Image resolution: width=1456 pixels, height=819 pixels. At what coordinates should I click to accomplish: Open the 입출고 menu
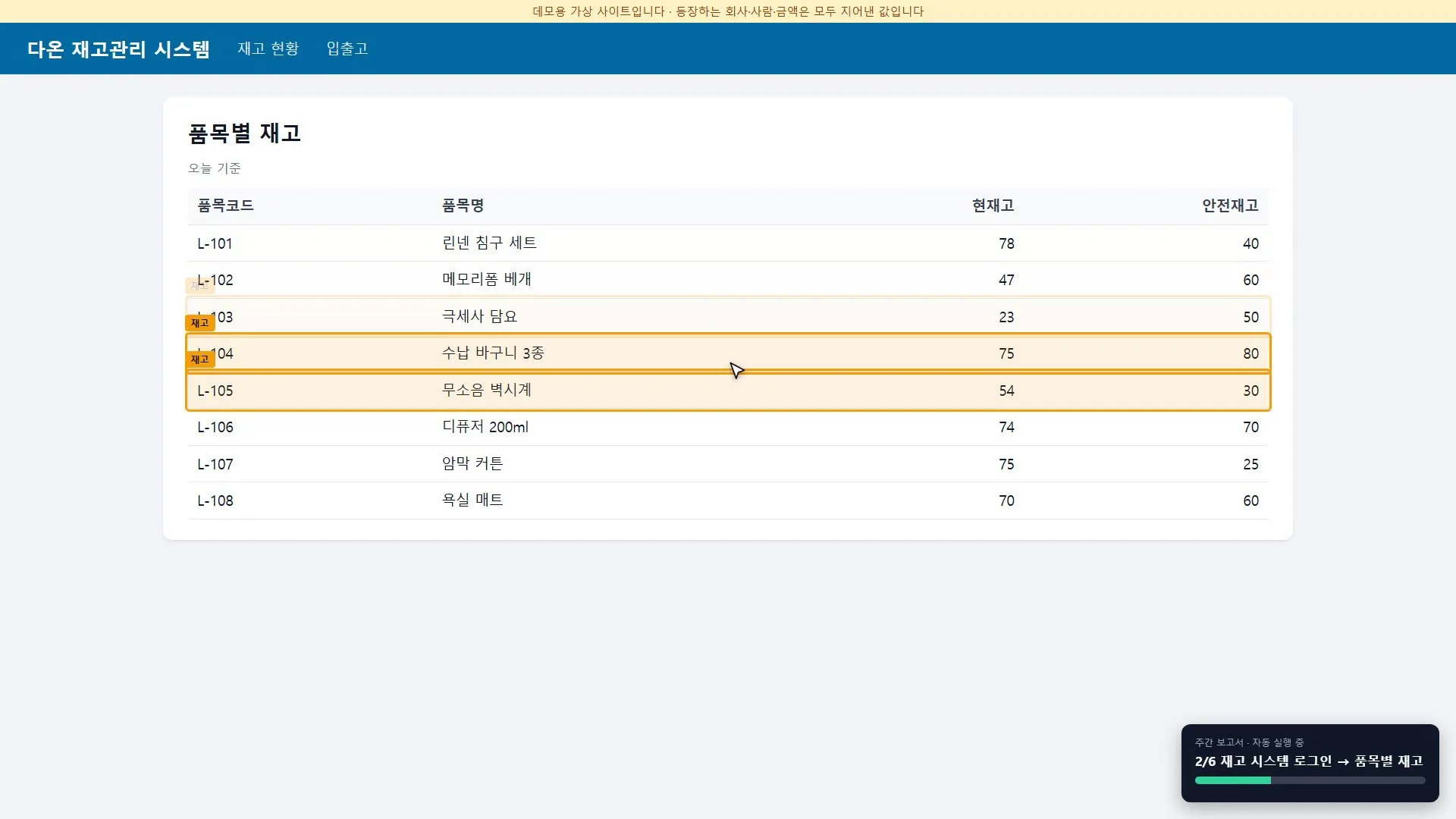pyautogui.click(x=347, y=49)
